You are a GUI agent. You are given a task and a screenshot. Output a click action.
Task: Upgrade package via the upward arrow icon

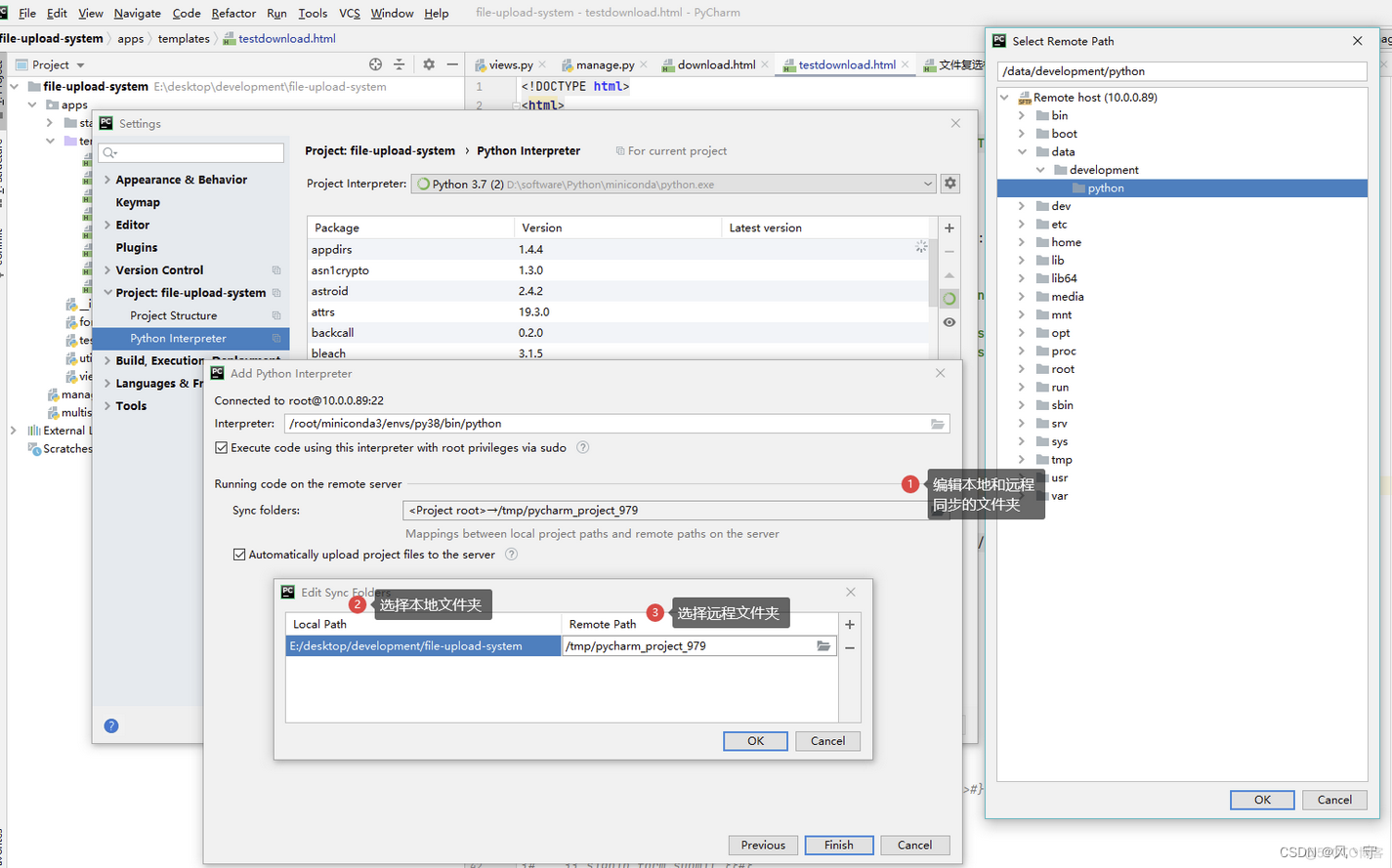pos(949,274)
